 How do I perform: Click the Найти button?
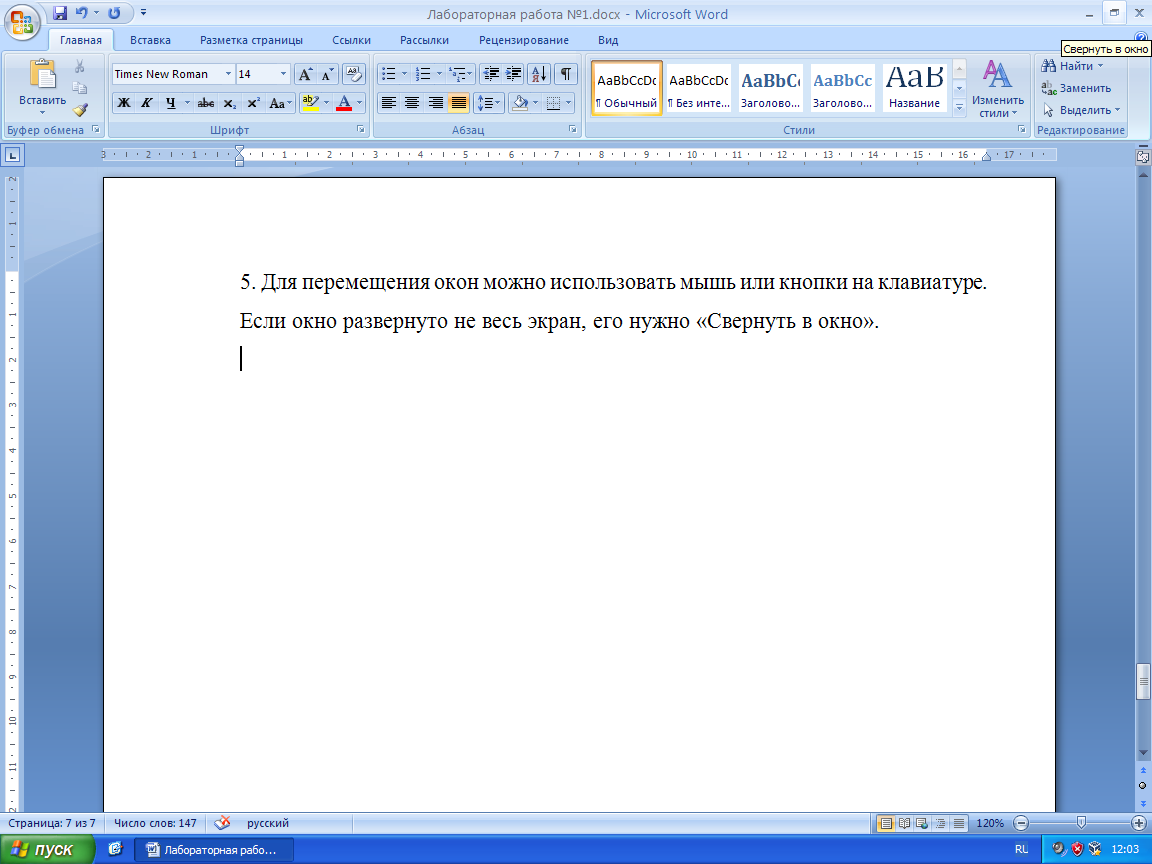[x=1073, y=66]
